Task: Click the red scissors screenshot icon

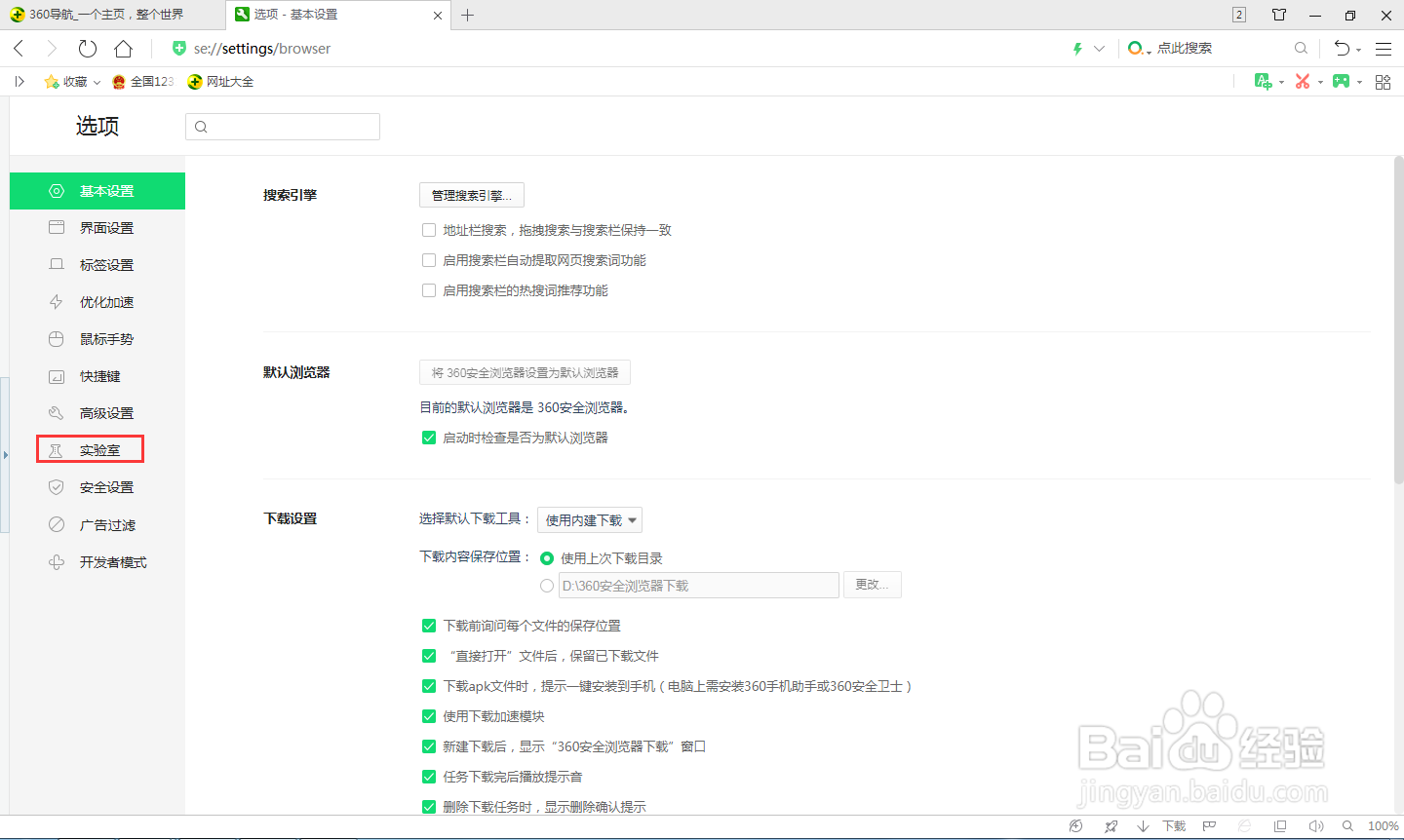Action: point(1303,82)
